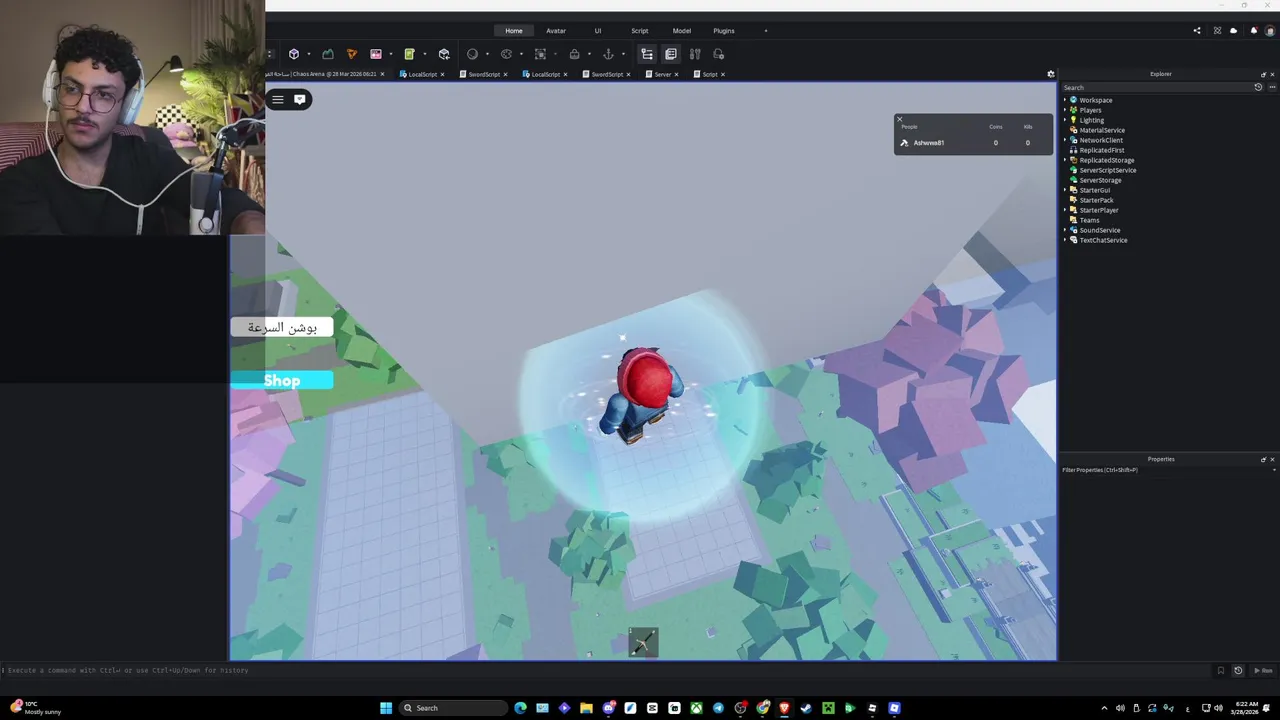Viewport: 1280px width, 720px height.
Task: Toggle the in-game chat bubble icon
Action: tap(299, 99)
